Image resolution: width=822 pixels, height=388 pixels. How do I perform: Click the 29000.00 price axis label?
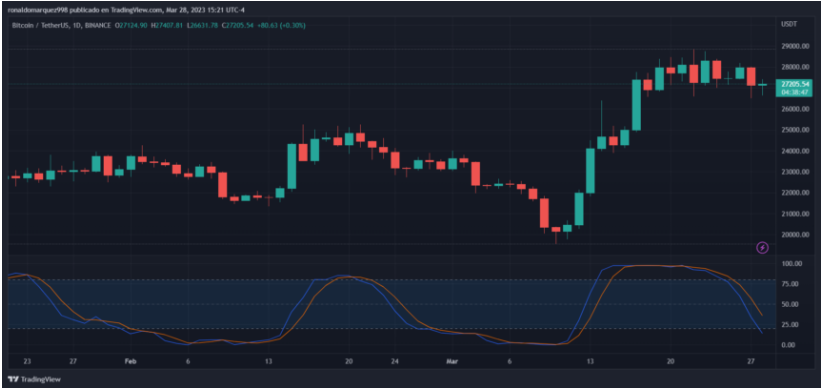coord(795,46)
